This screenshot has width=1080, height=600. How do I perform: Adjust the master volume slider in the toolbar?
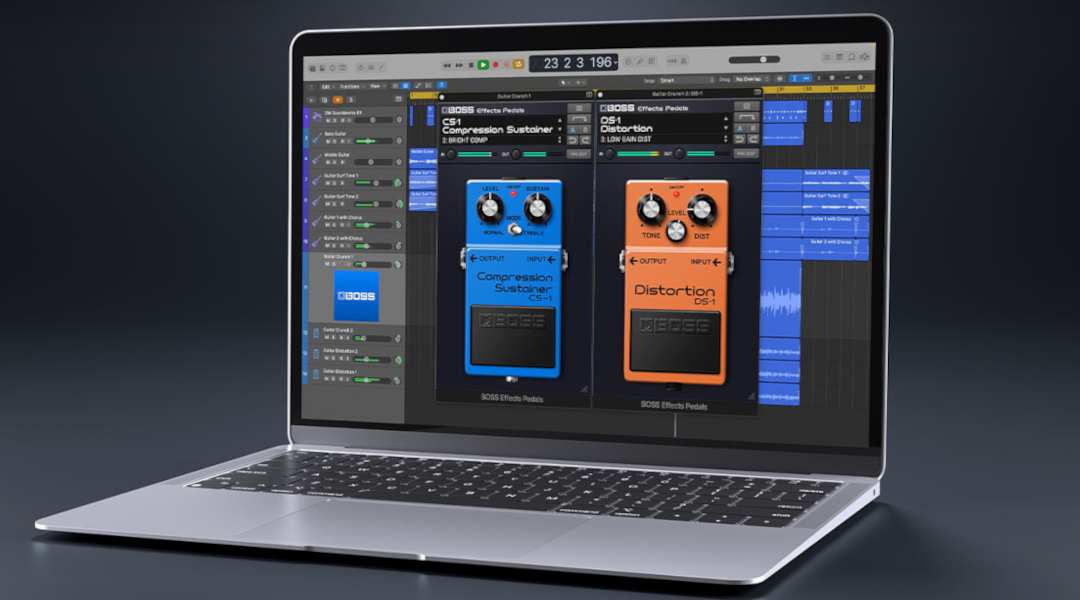tap(754, 60)
